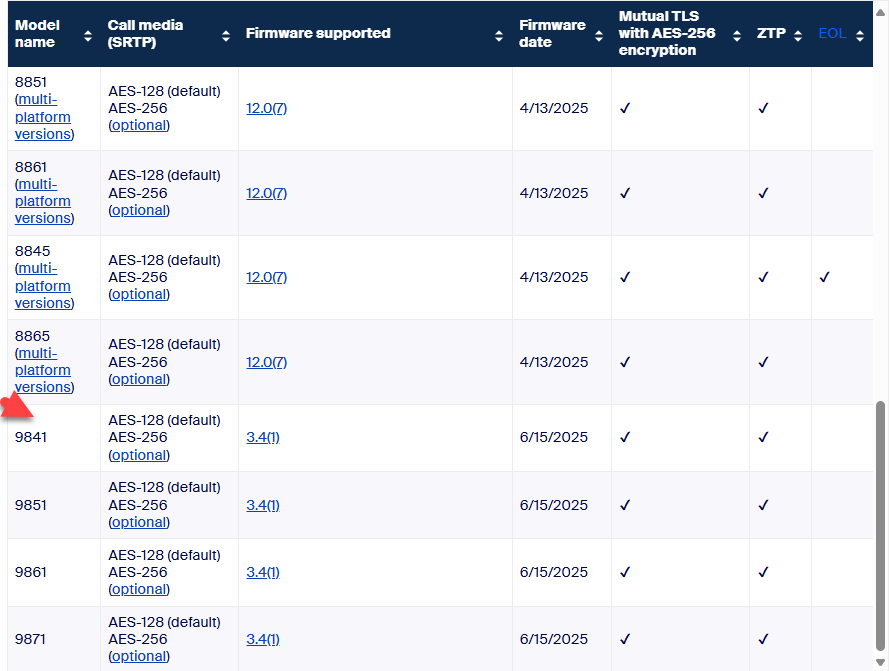The image size is (890, 671).
Task: Sort by Call media (SRTP) column
Action: pos(225,35)
